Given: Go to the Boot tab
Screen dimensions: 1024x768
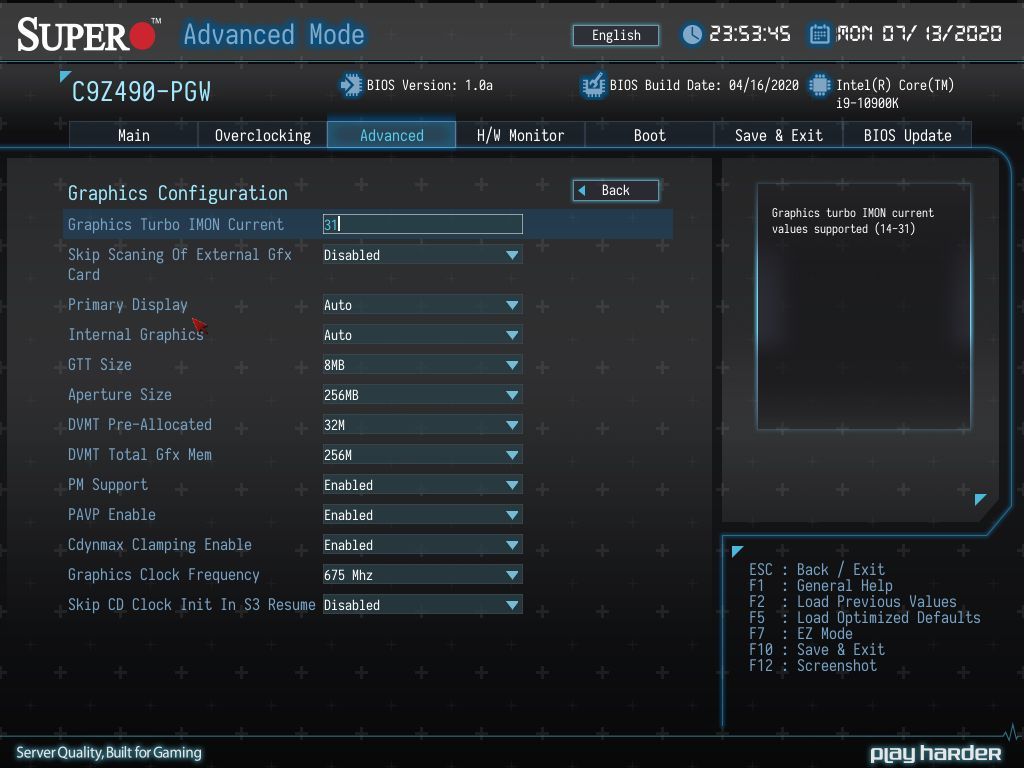Looking at the screenshot, I should [x=649, y=135].
